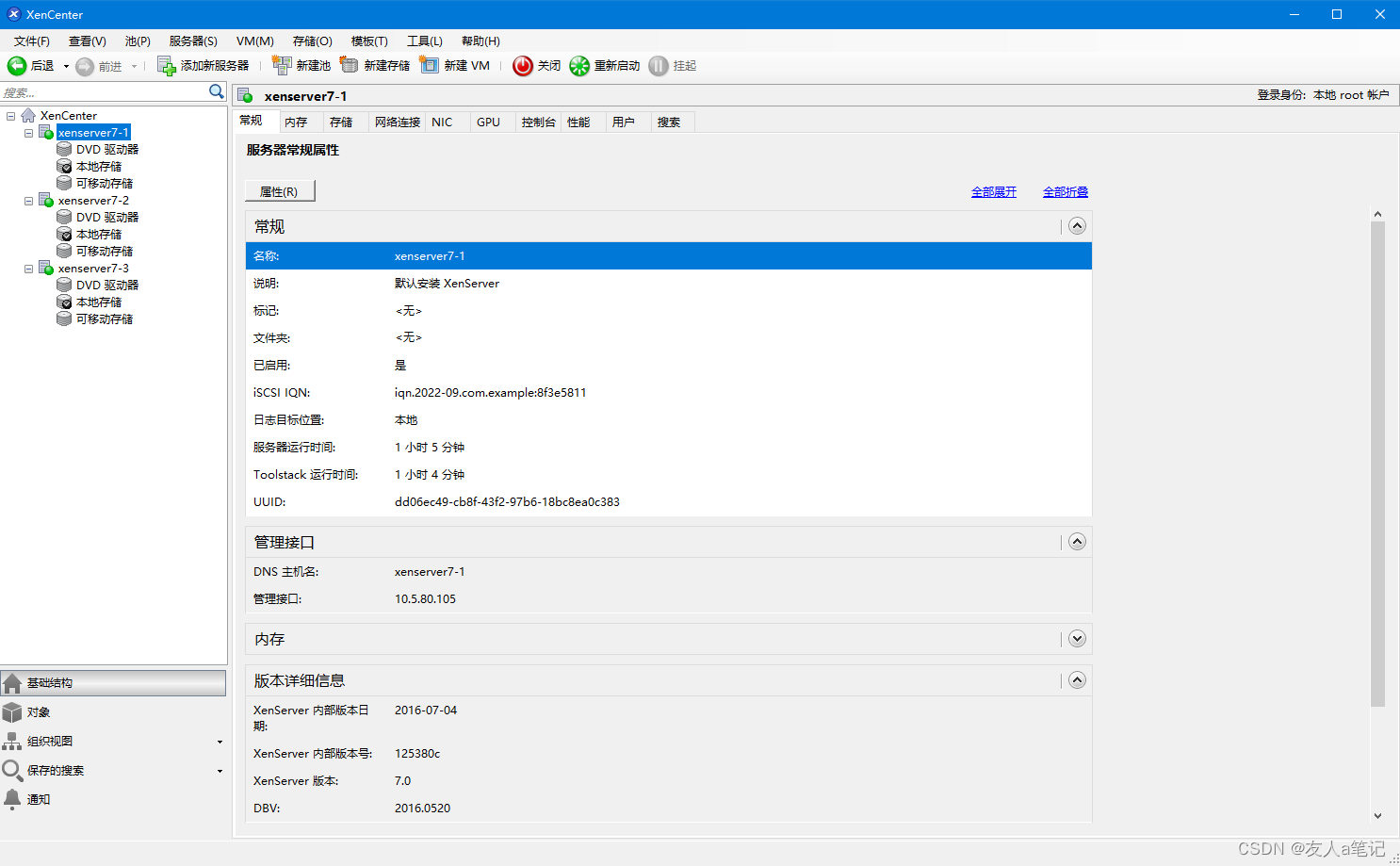Switch to the 内存 tab
1400x866 pixels.
(301, 123)
